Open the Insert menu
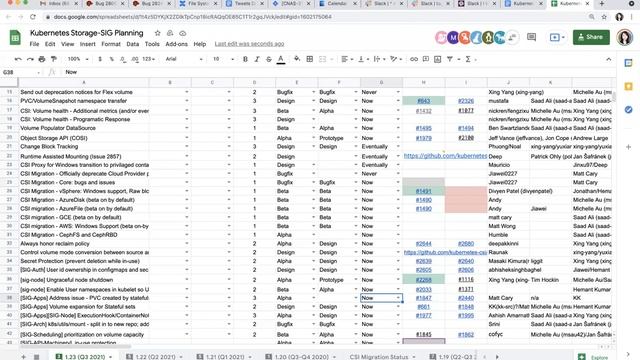 (x=87, y=44)
